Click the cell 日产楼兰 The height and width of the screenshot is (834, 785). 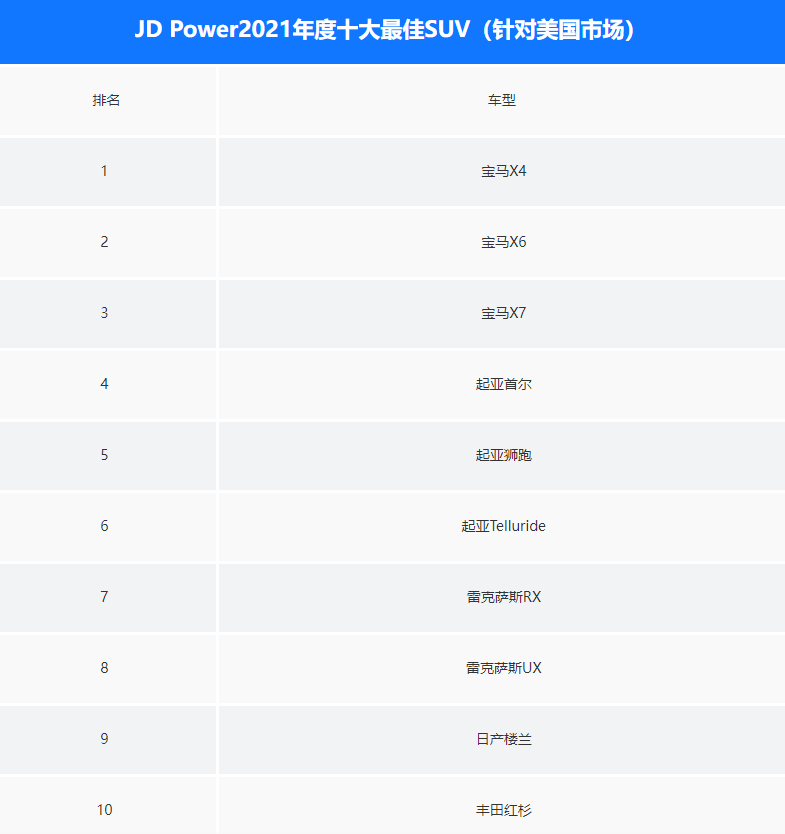point(503,739)
